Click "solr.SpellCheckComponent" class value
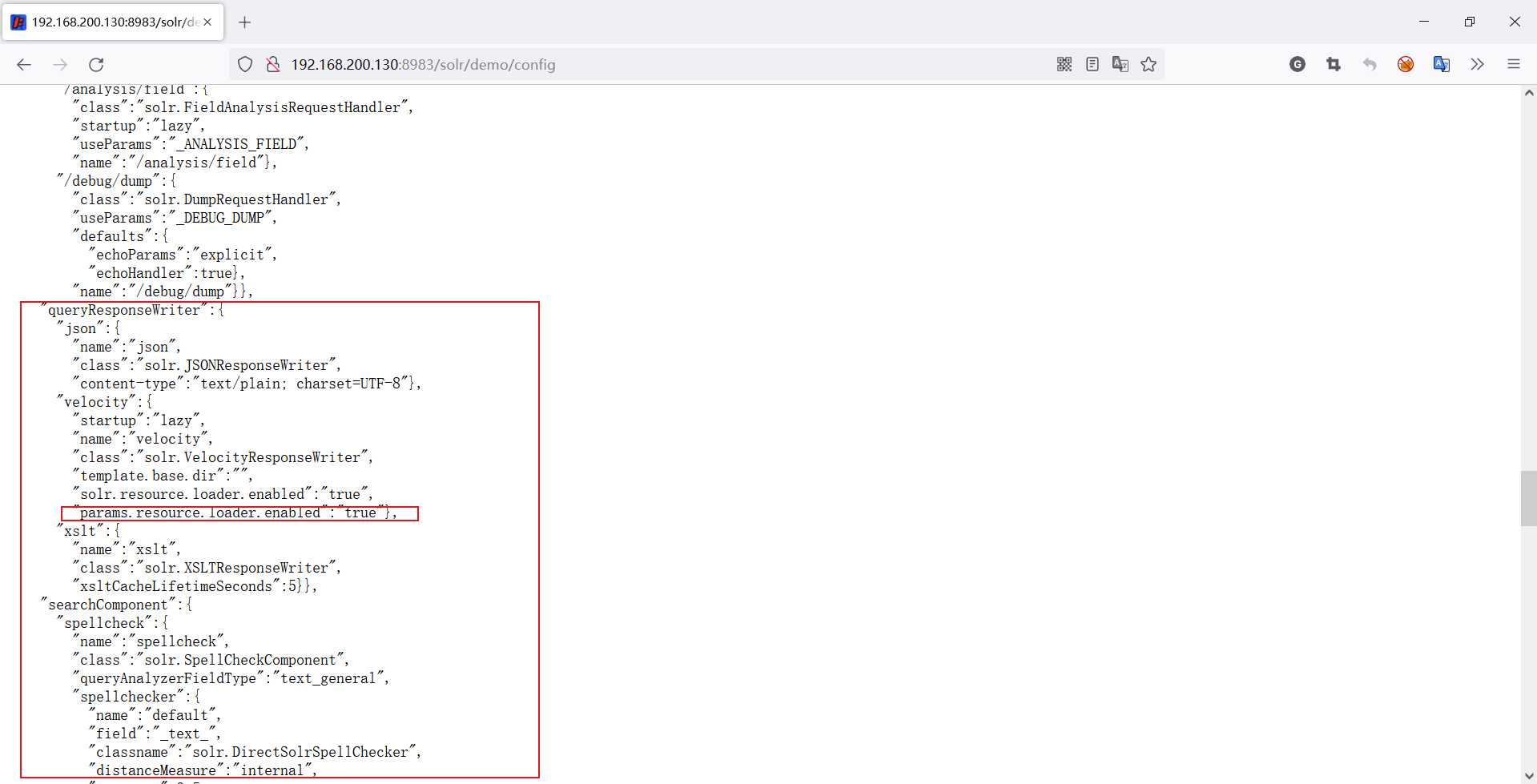Viewport: 1537px width, 784px height. tap(240, 660)
